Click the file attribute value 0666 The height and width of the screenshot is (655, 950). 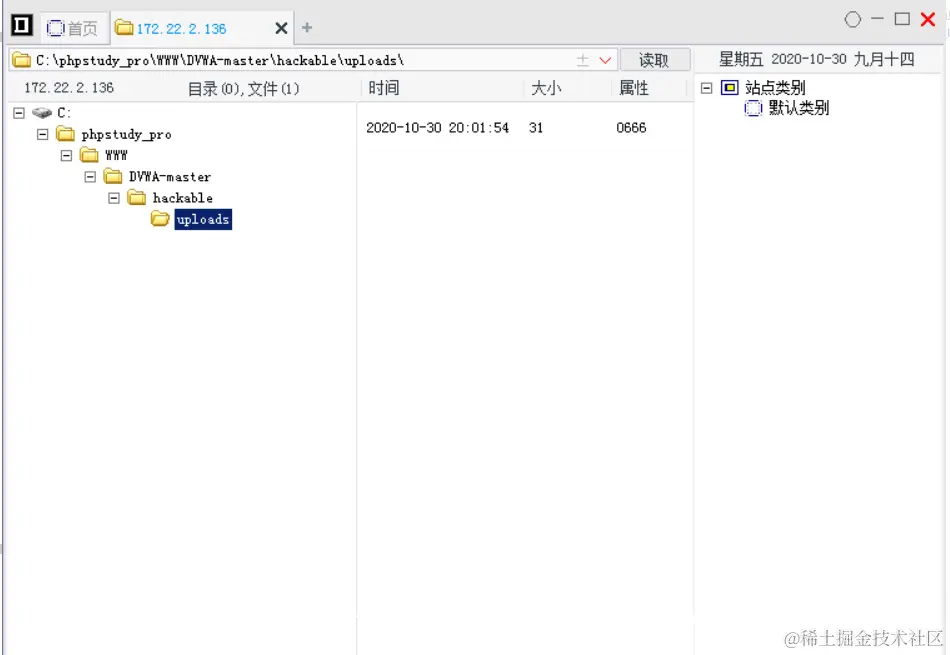[x=631, y=128]
